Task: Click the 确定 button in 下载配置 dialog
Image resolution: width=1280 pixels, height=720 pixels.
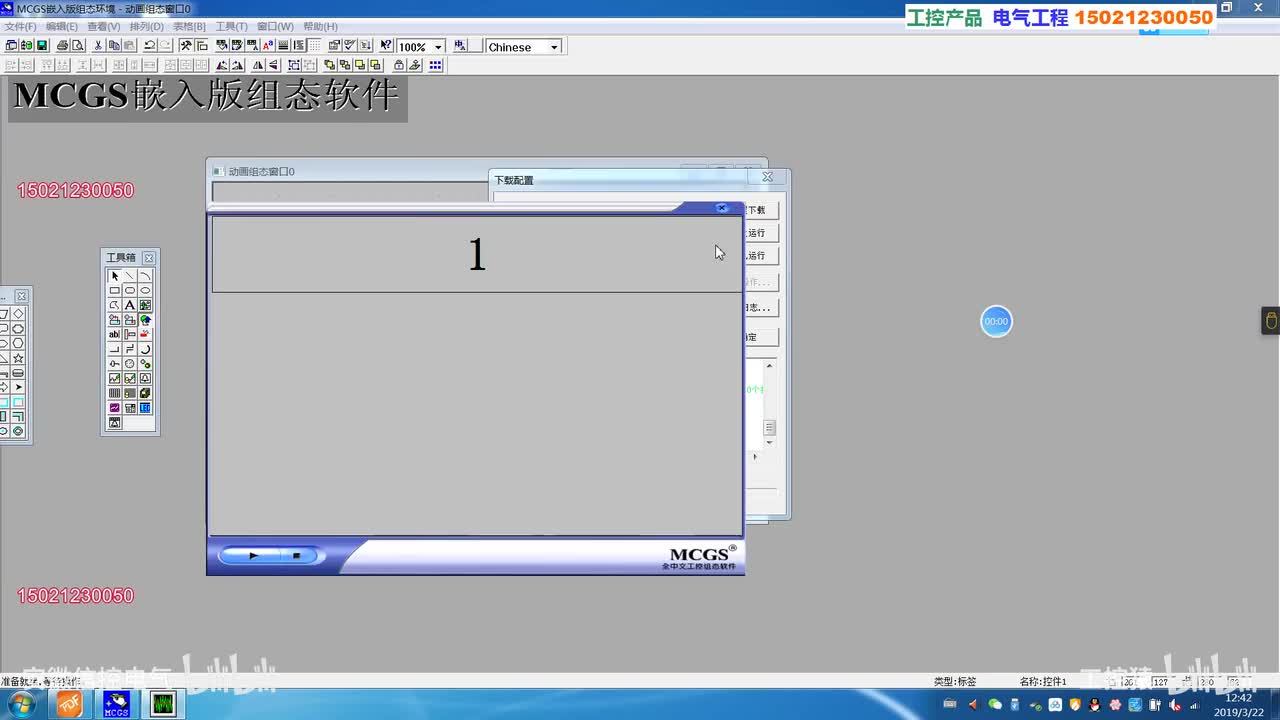Action: (x=761, y=337)
